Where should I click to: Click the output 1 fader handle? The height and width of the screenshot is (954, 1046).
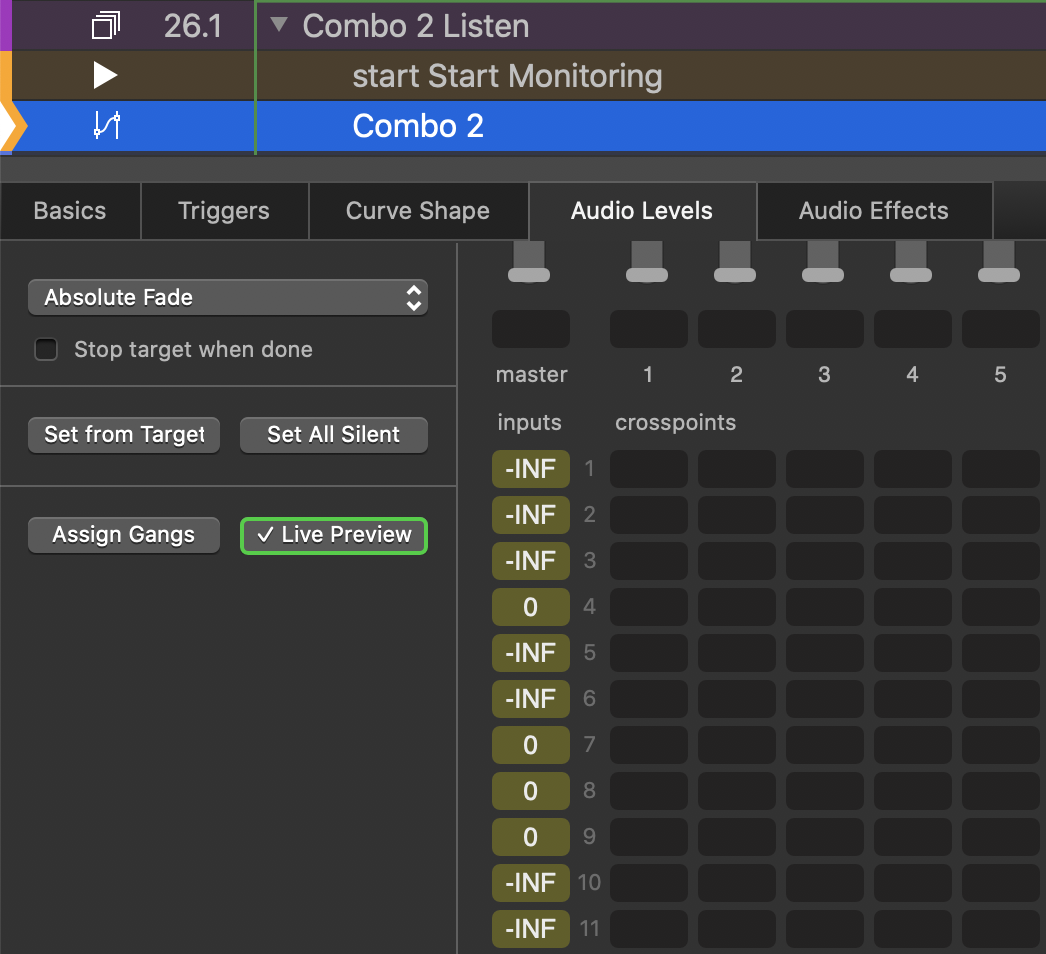[648, 274]
